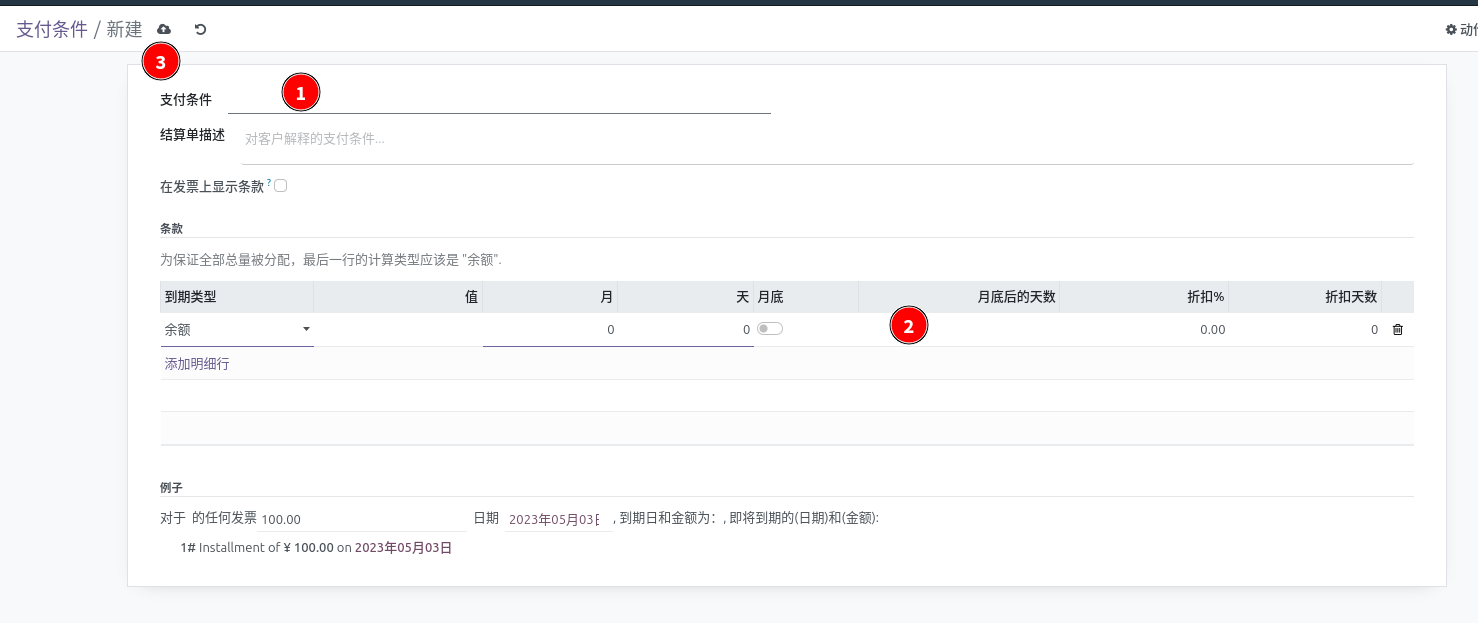Viewport: 1478px width, 623px height.
Task: Click the 折扣天数 cell in the 余额 row
Action: 1305,330
